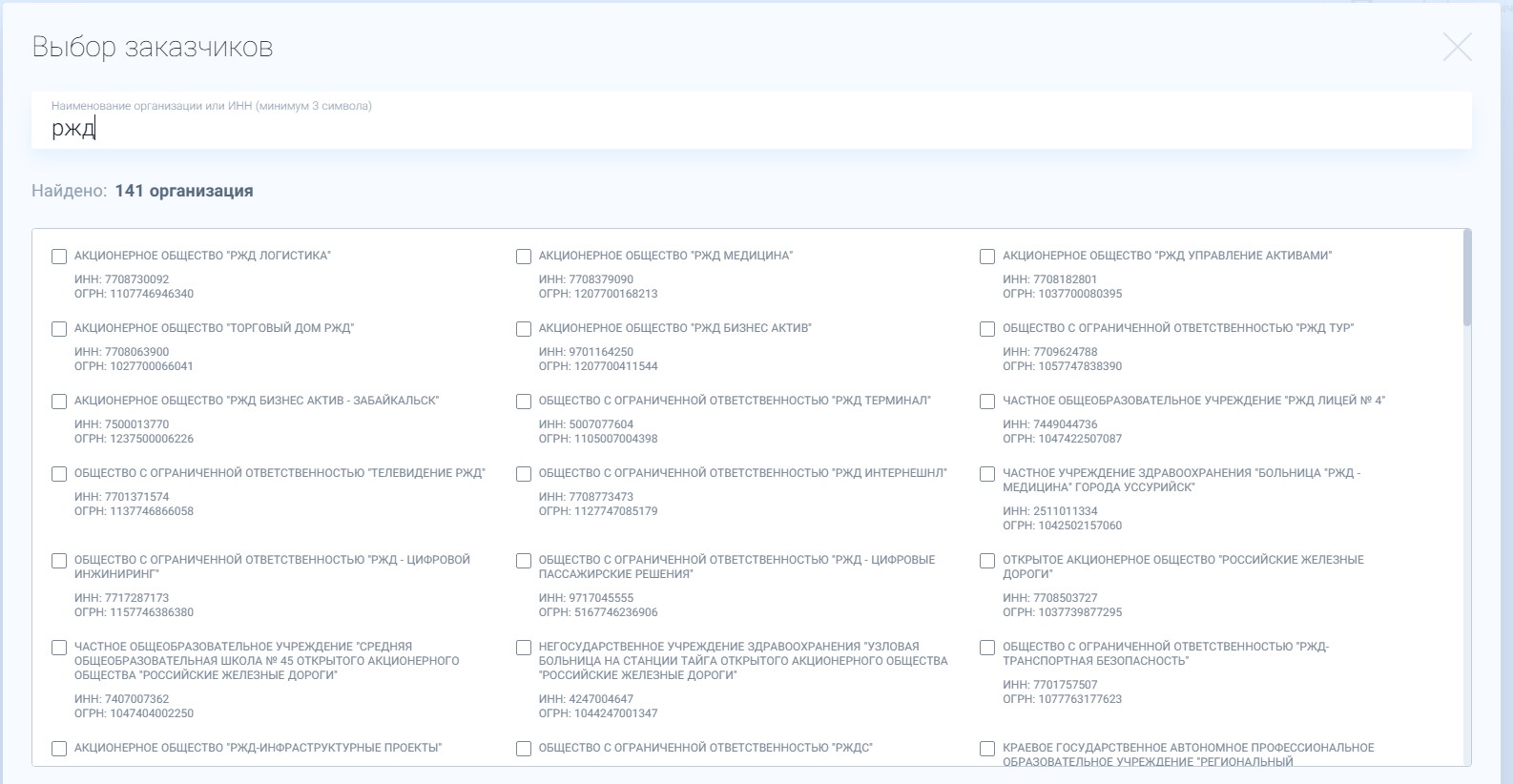Select the "РЖД БИЗНЕС АКТИВ - ЗАБАЙКАЛЬСК" checkbox
1513x784 pixels.
(x=59, y=402)
